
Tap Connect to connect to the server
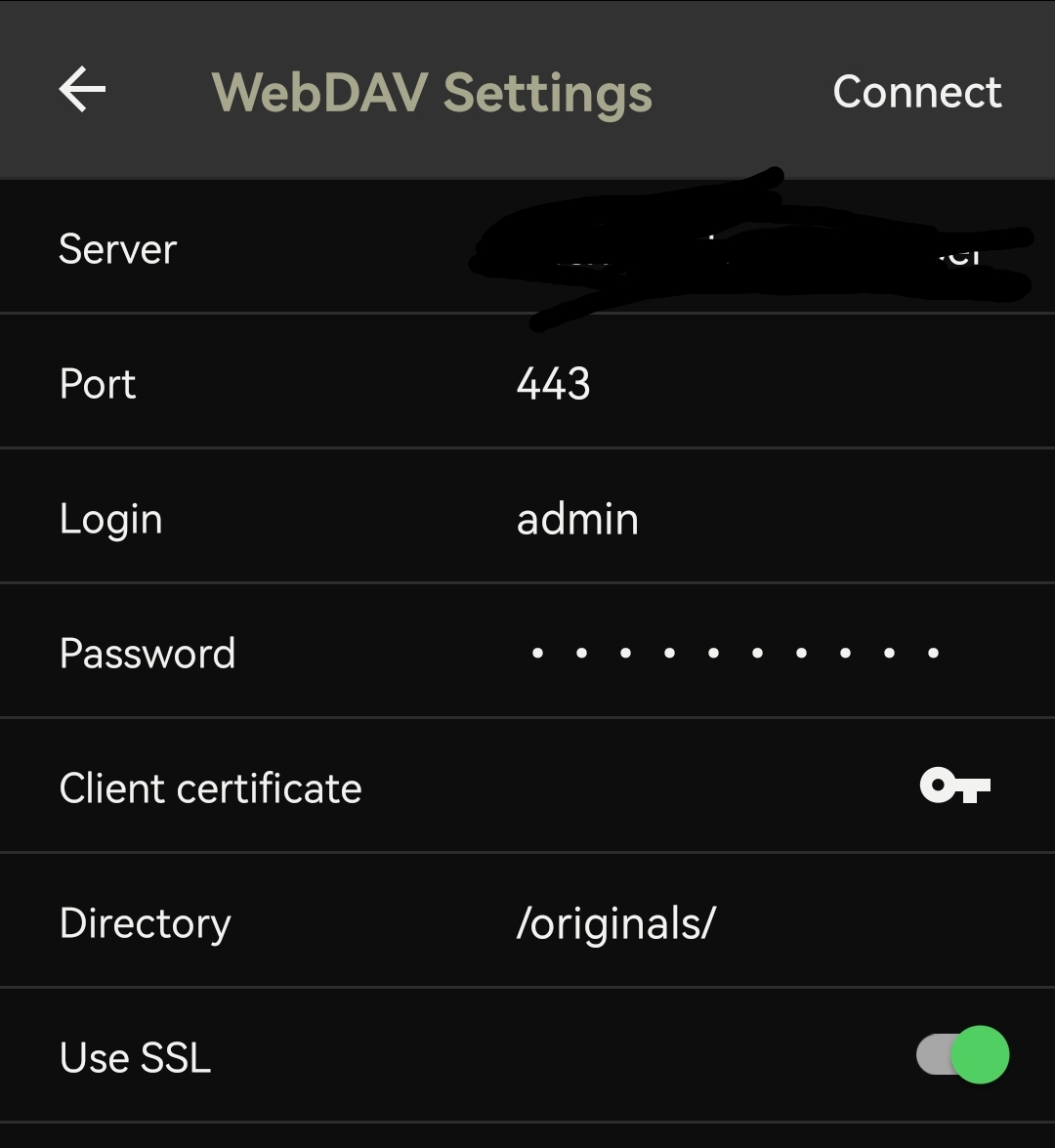[916, 92]
